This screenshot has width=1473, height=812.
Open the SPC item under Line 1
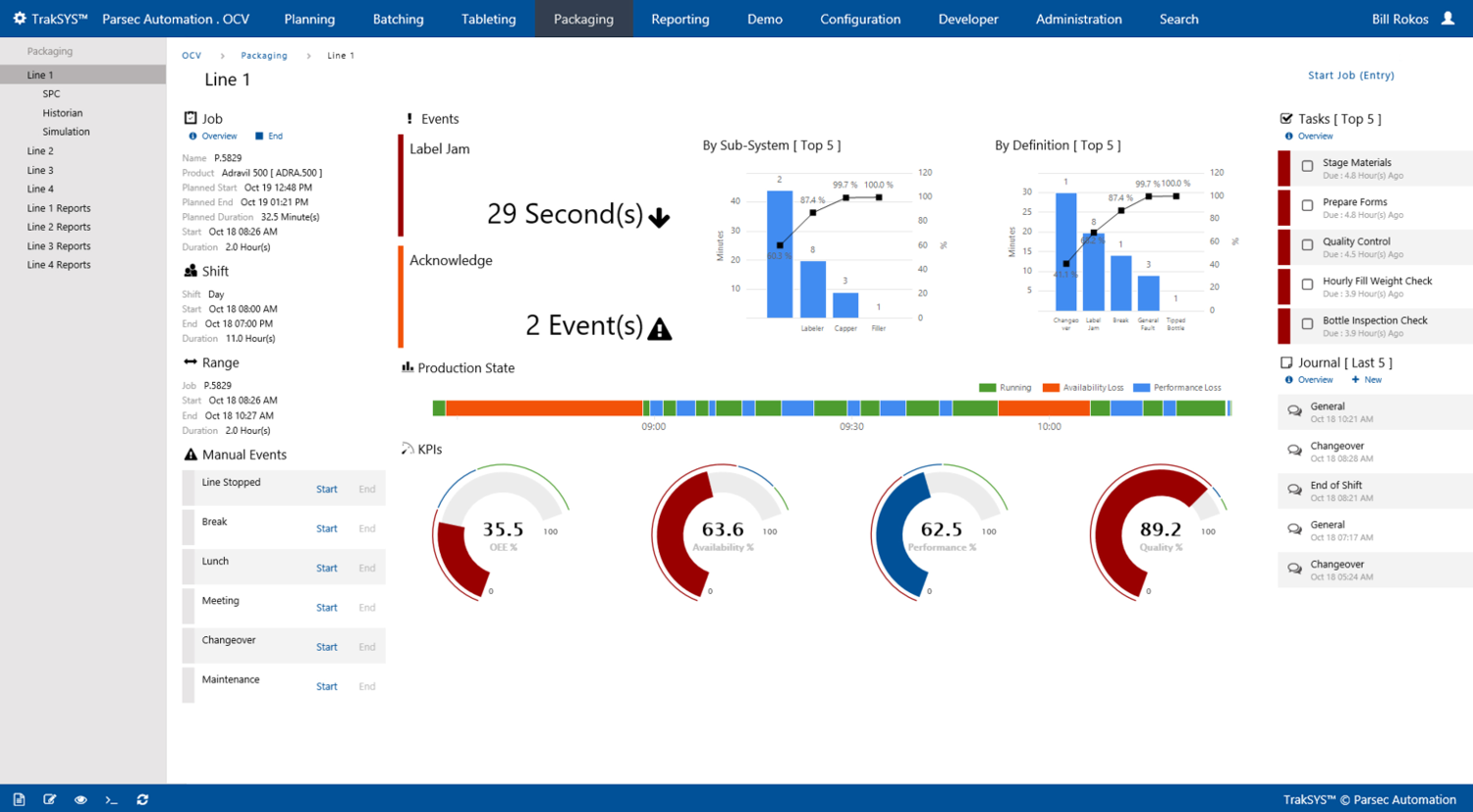point(51,94)
